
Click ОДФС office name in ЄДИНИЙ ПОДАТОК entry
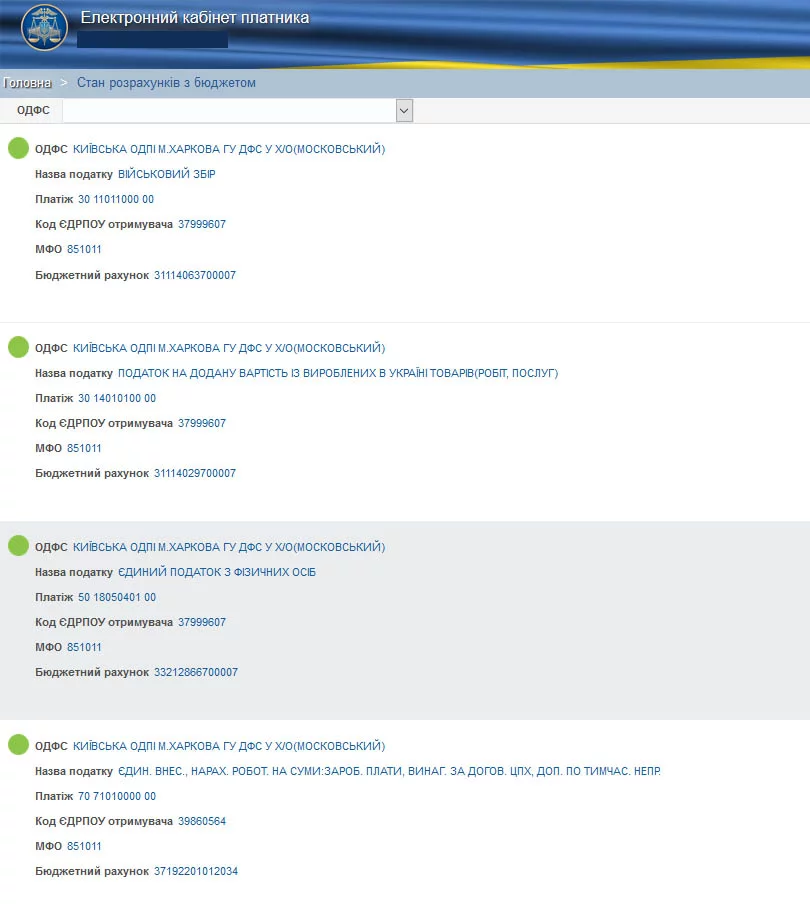pyautogui.click(x=229, y=547)
